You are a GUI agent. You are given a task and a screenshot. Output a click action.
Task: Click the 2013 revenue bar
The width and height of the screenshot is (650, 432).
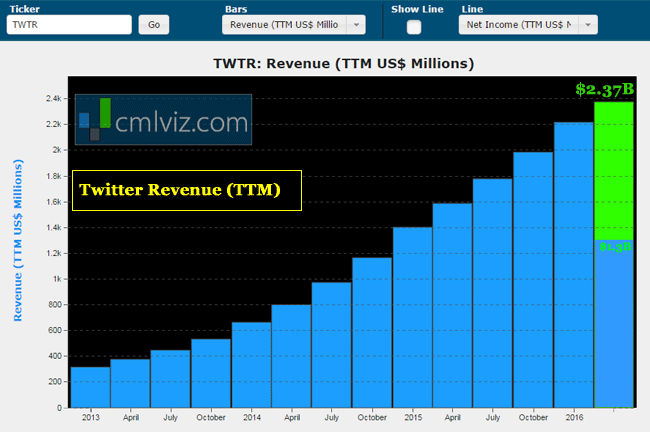point(90,387)
